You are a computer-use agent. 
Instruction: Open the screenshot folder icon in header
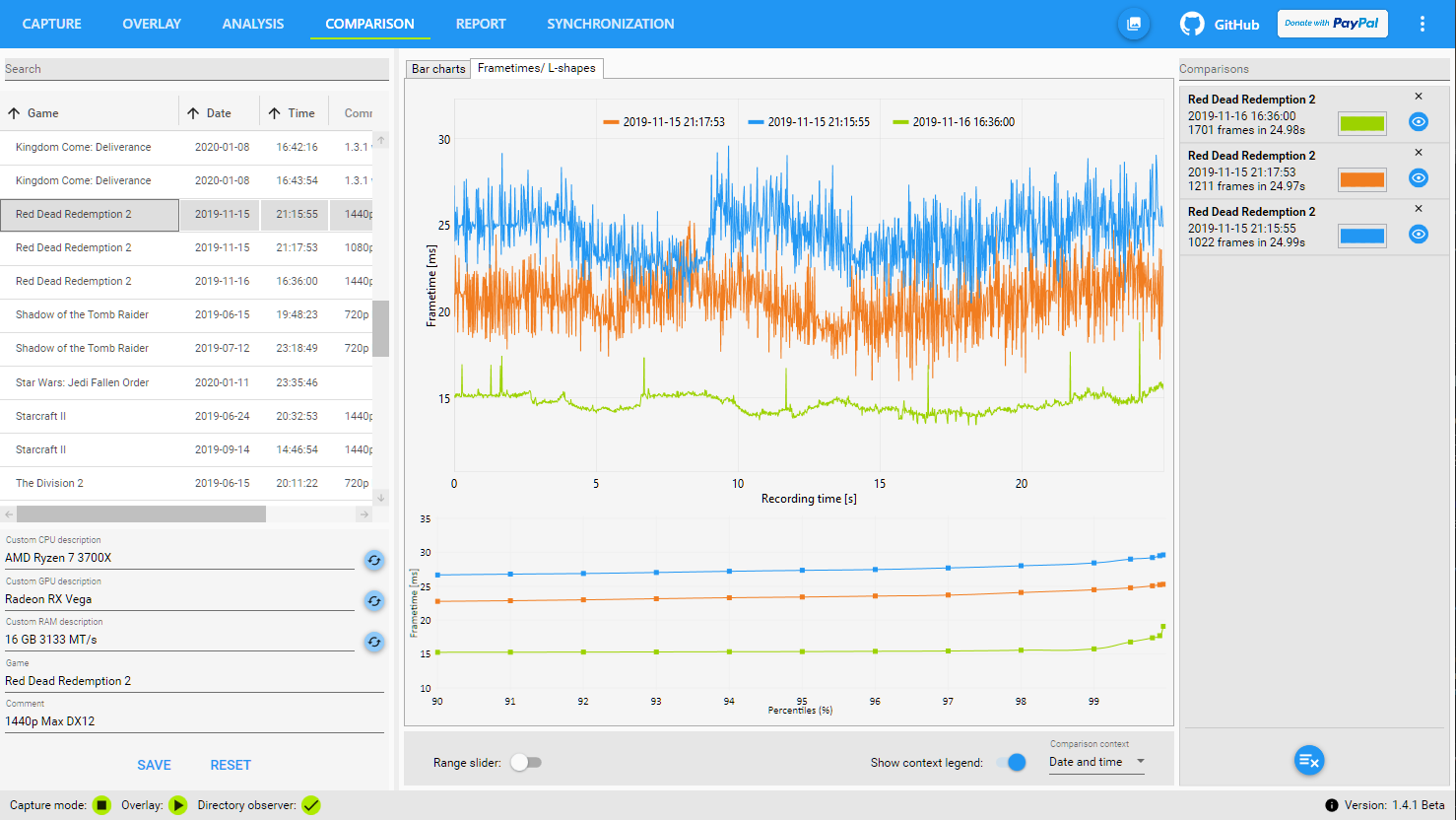1134,24
